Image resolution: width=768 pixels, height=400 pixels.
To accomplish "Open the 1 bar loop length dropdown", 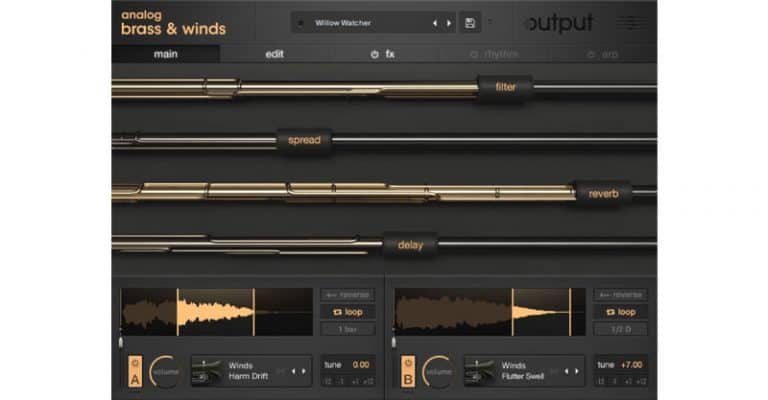I will click(x=348, y=329).
